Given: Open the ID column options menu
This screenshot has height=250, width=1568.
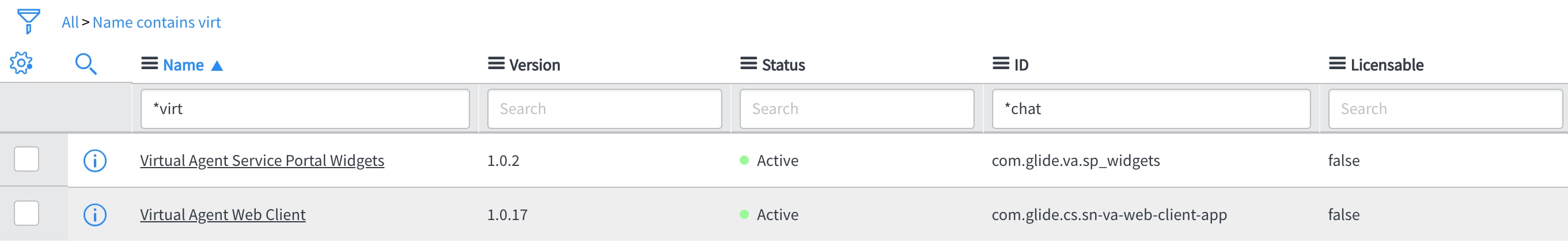Looking at the screenshot, I should click(1001, 64).
